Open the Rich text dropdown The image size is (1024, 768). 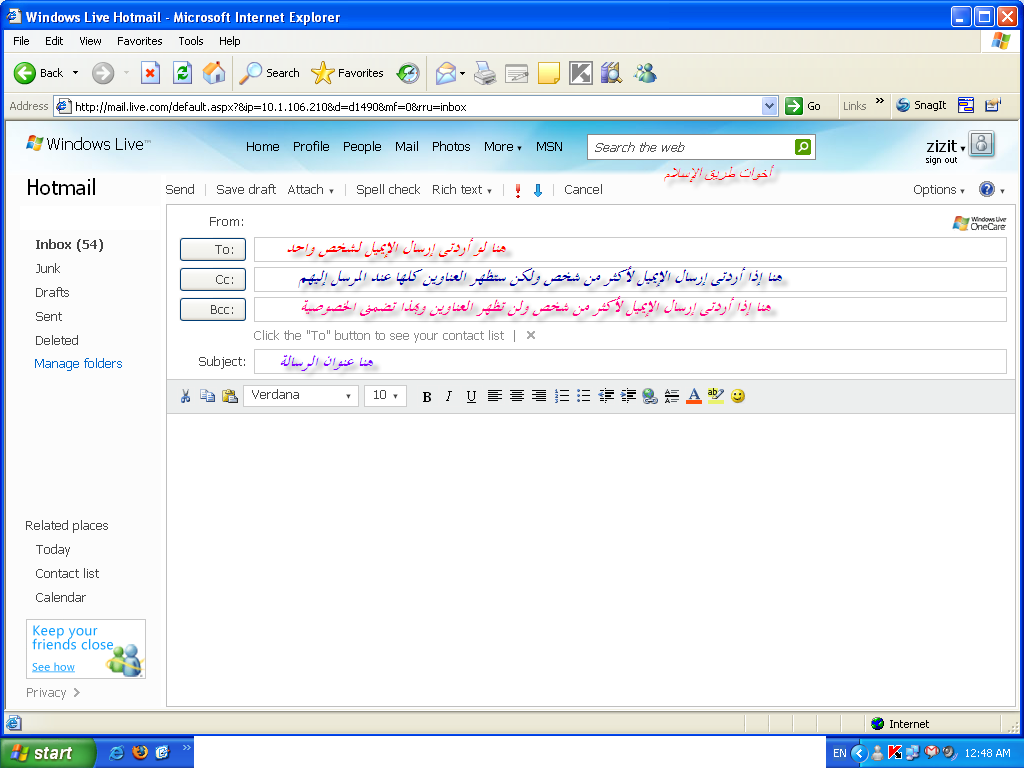point(462,189)
